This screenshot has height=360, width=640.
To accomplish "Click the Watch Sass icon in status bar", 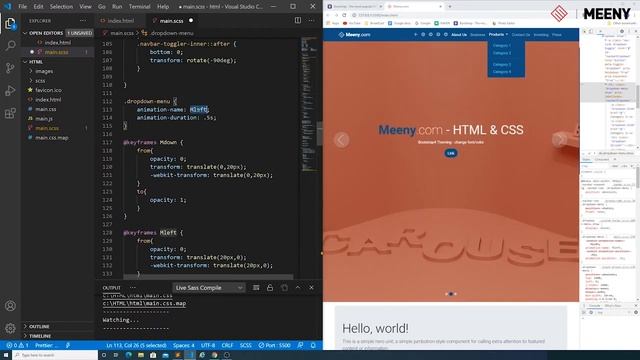I will (x=68, y=345).
